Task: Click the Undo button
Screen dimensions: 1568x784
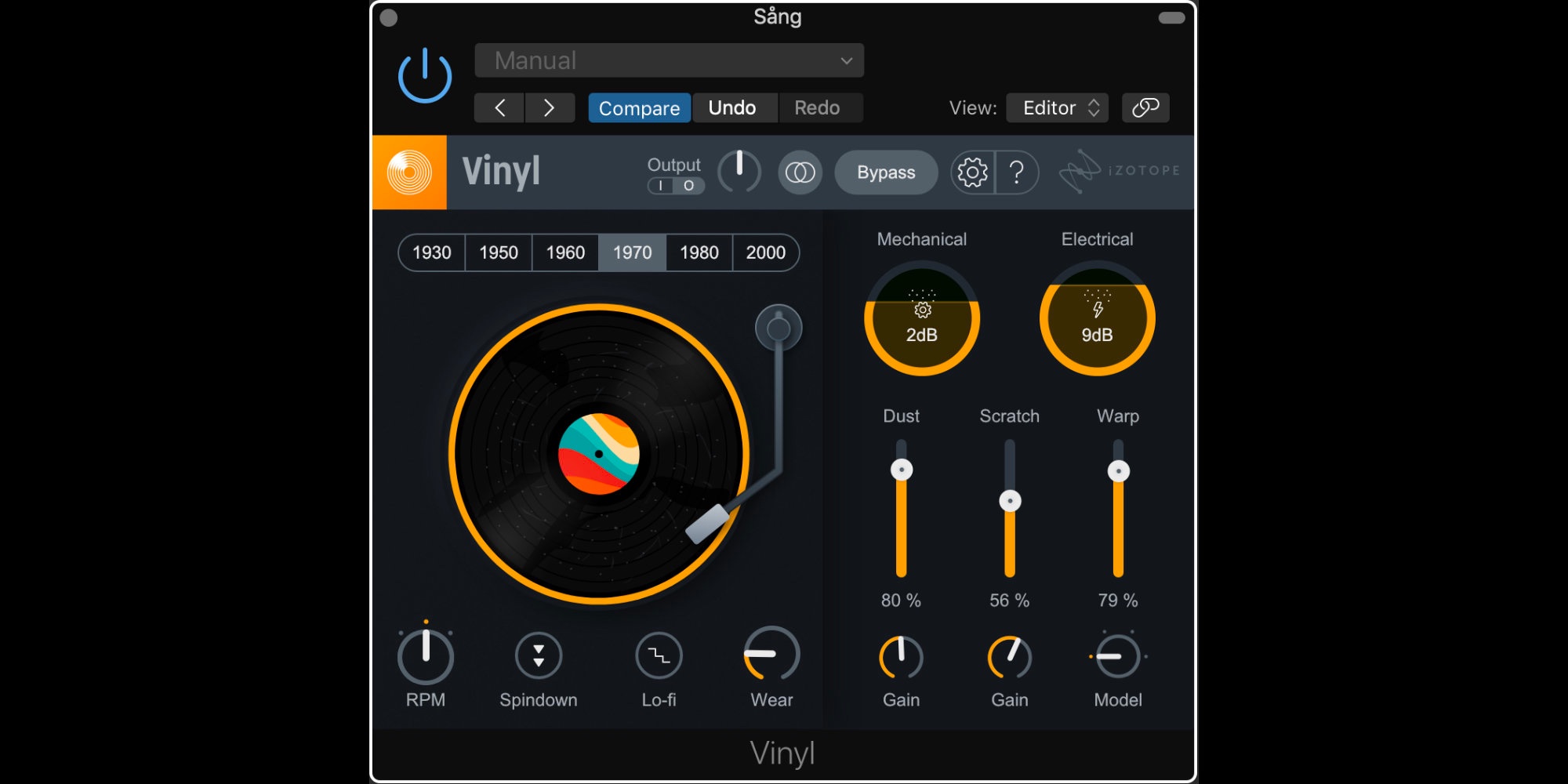Action: (732, 107)
